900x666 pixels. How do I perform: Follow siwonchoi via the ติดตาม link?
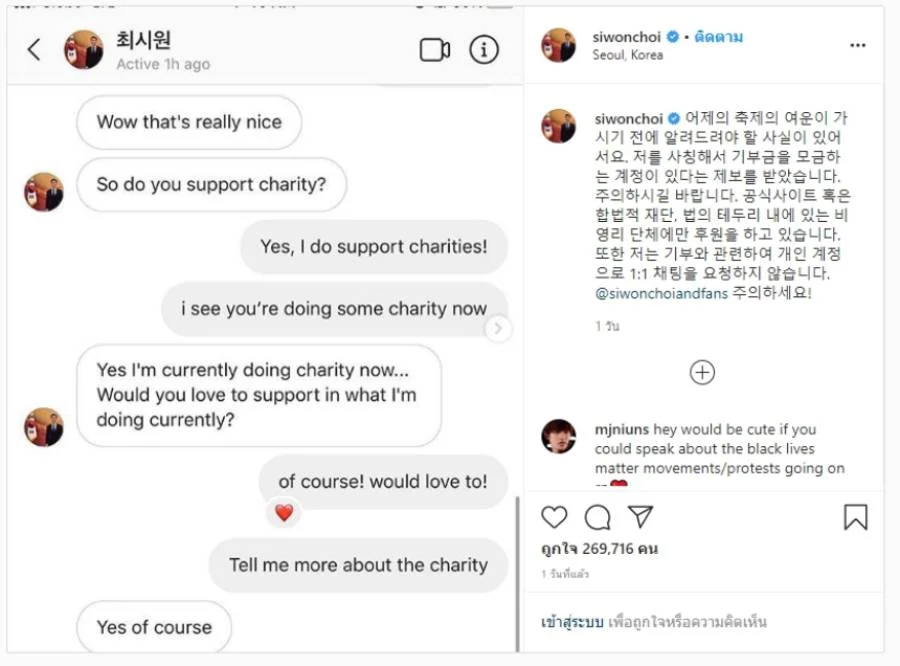coord(718,37)
